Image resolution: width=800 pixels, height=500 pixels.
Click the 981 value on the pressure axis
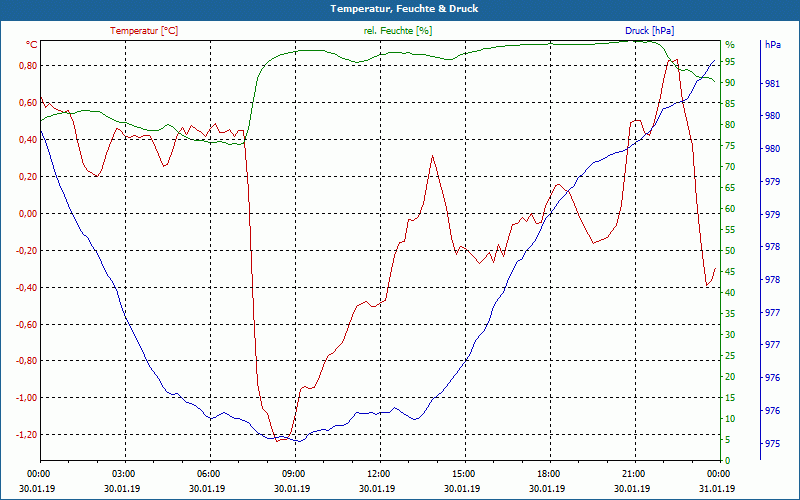coord(773,84)
